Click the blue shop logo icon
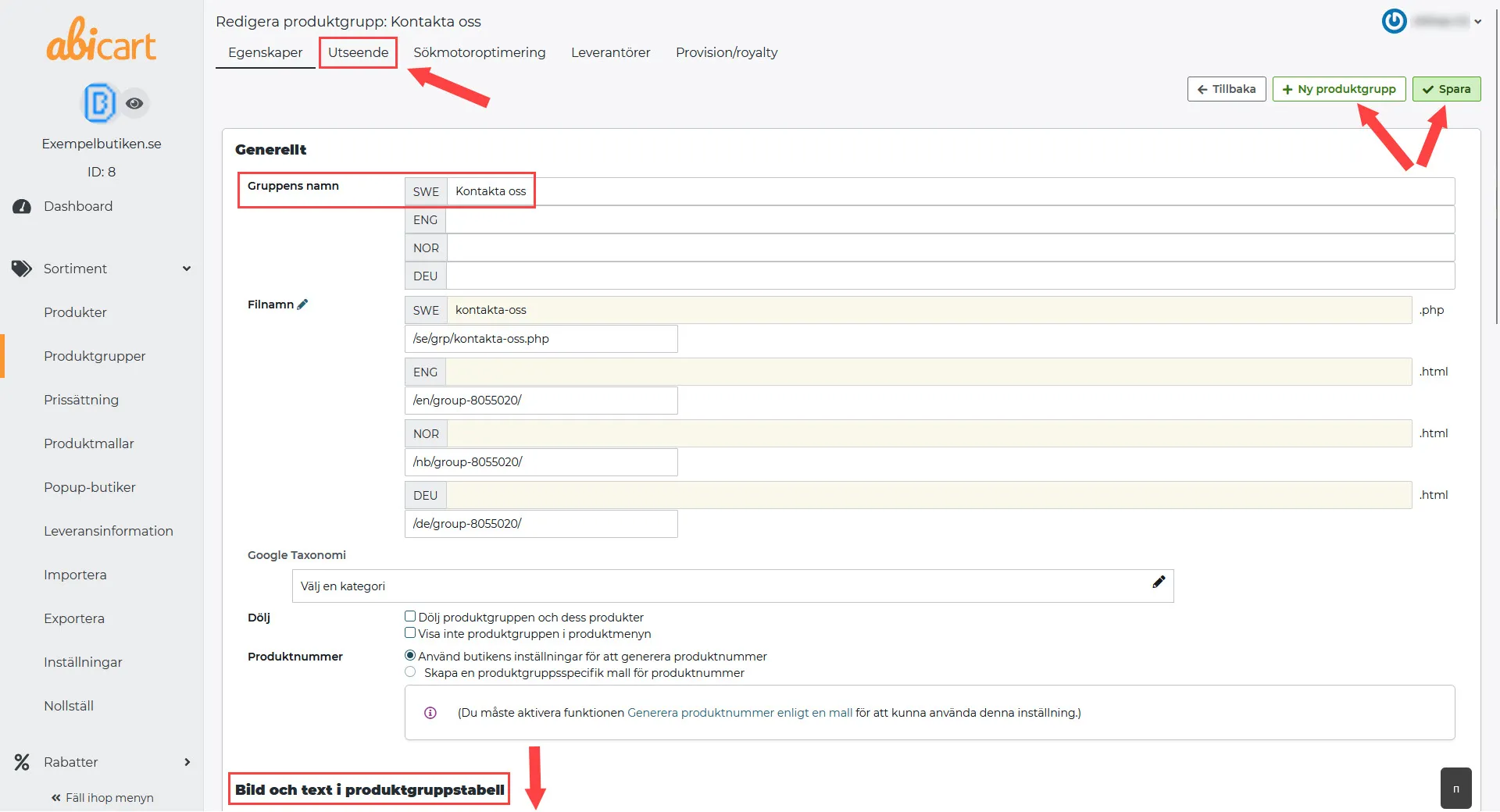1500x812 pixels. [x=99, y=103]
